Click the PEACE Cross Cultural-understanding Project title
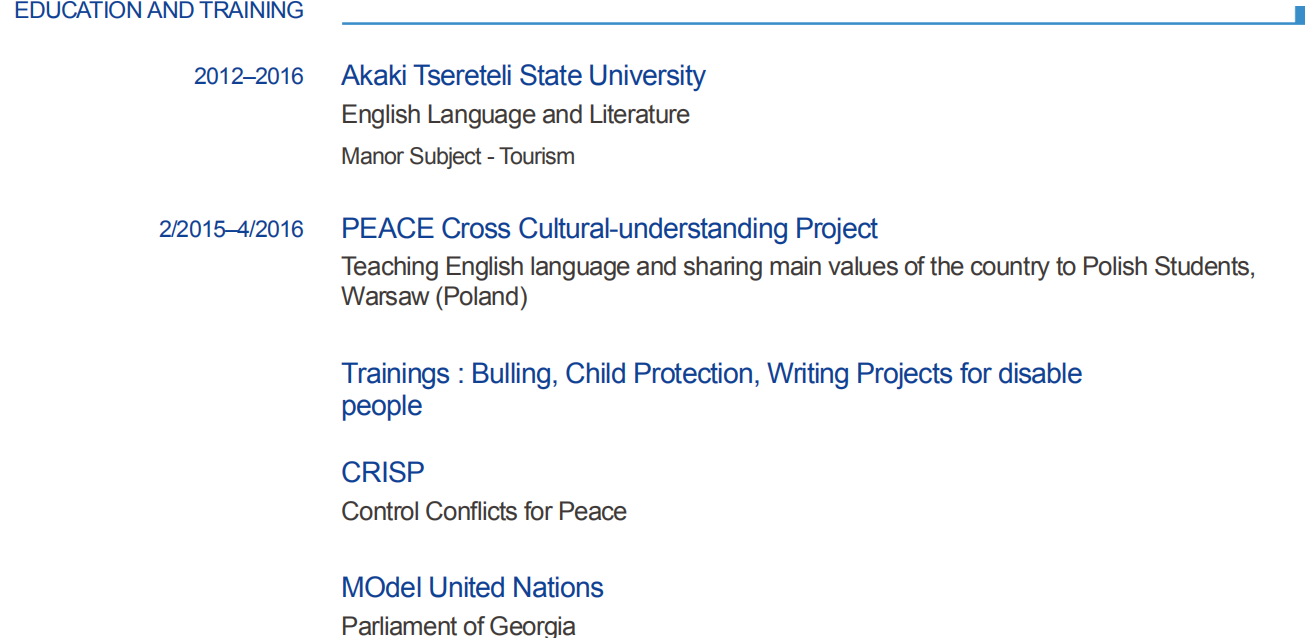This screenshot has width=1305, height=638. click(609, 229)
